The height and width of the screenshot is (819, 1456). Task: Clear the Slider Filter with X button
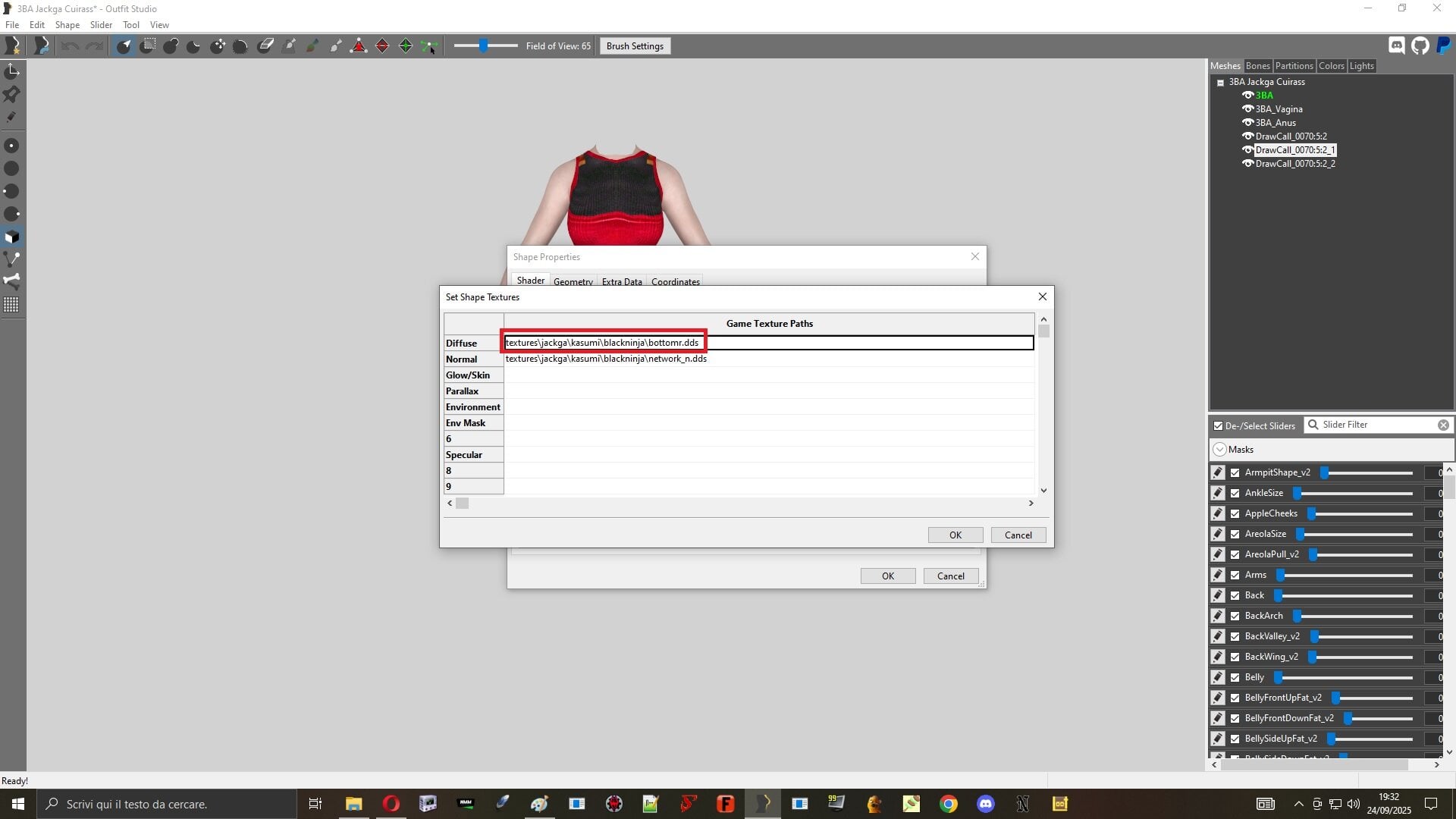(x=1443, y=425)
